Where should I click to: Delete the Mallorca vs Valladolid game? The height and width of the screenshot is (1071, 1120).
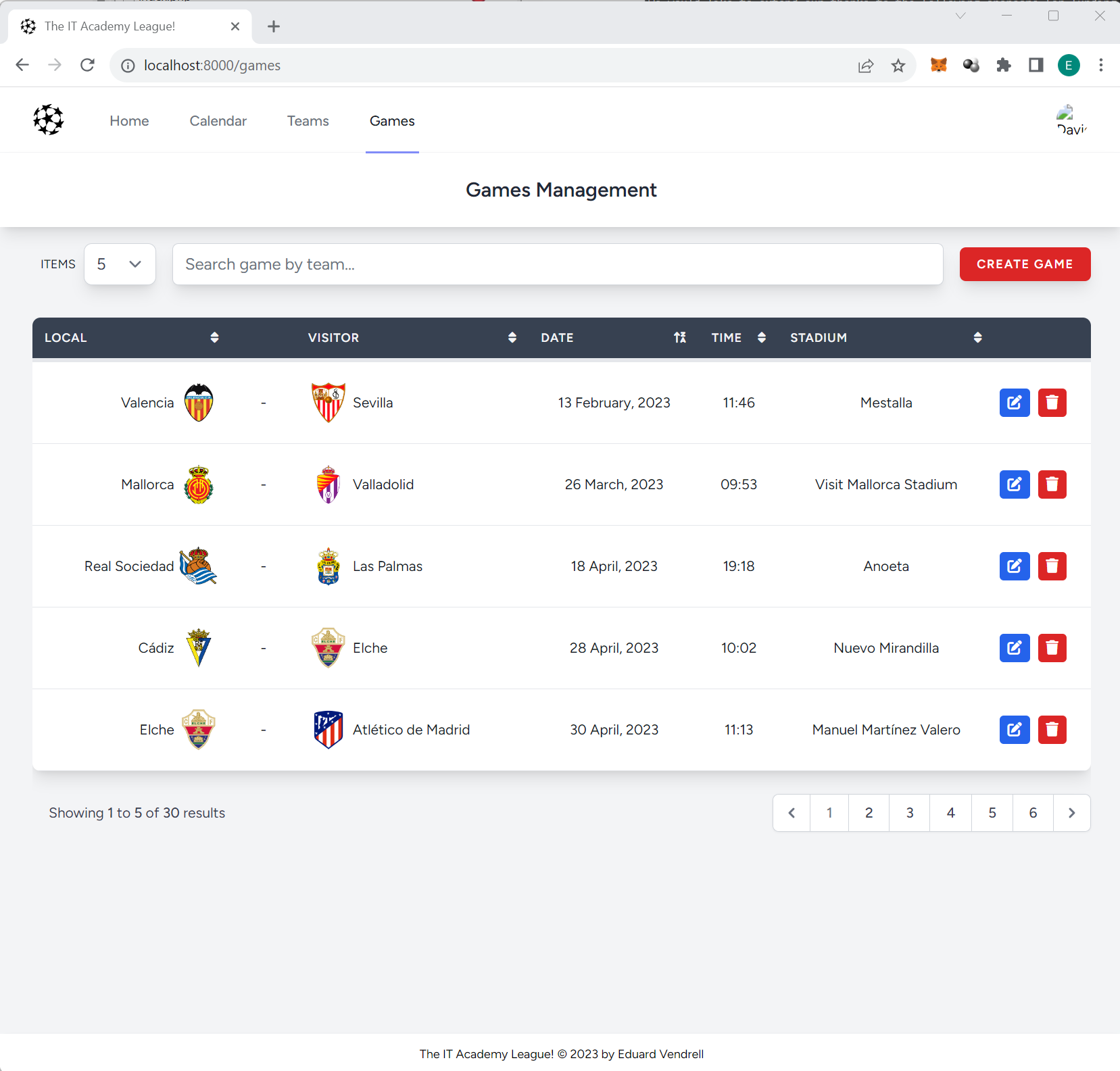(1052, 484)
